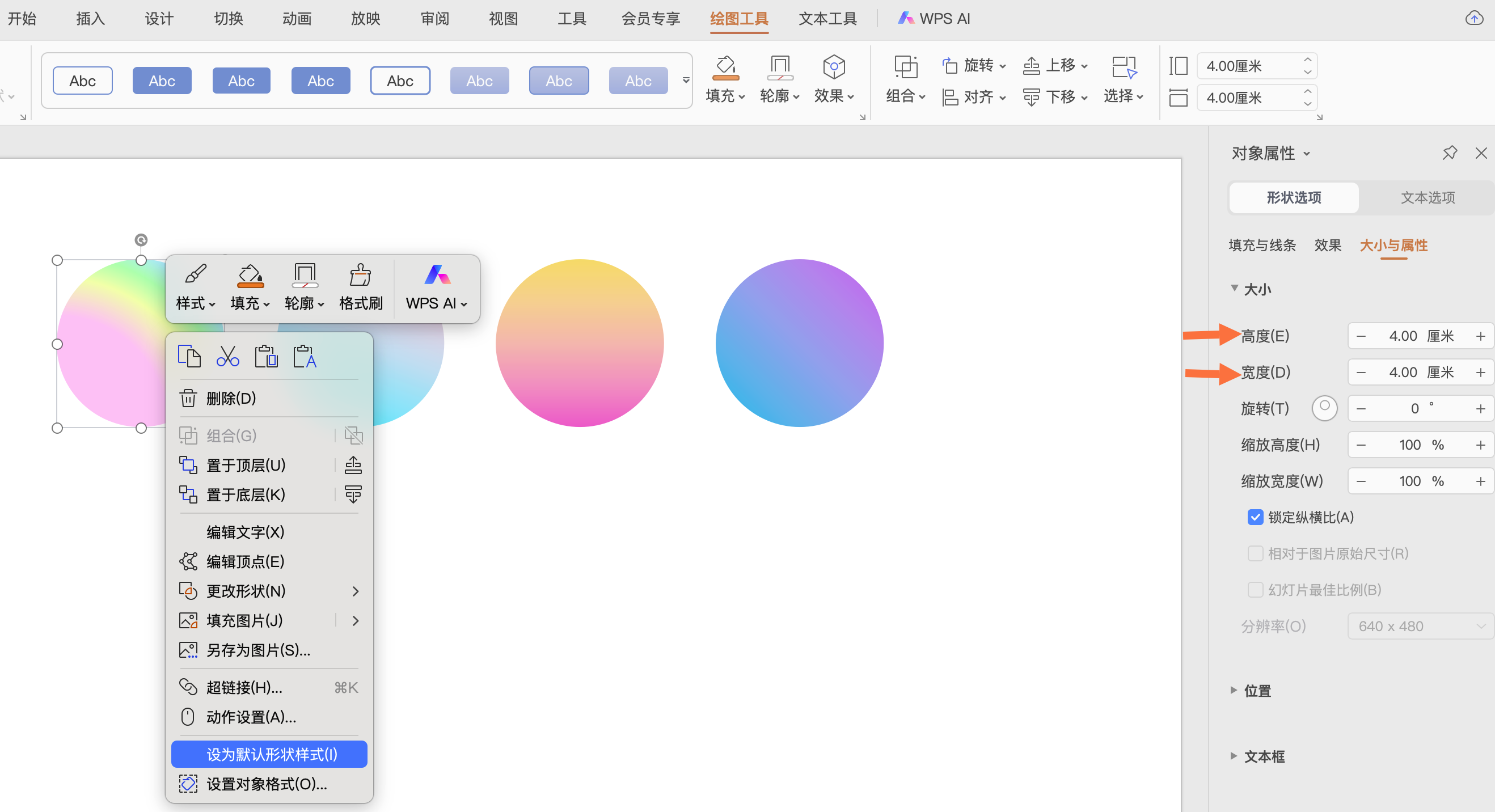
Task: Open the Fill & Line tab
Action: tap(1262, 246)
